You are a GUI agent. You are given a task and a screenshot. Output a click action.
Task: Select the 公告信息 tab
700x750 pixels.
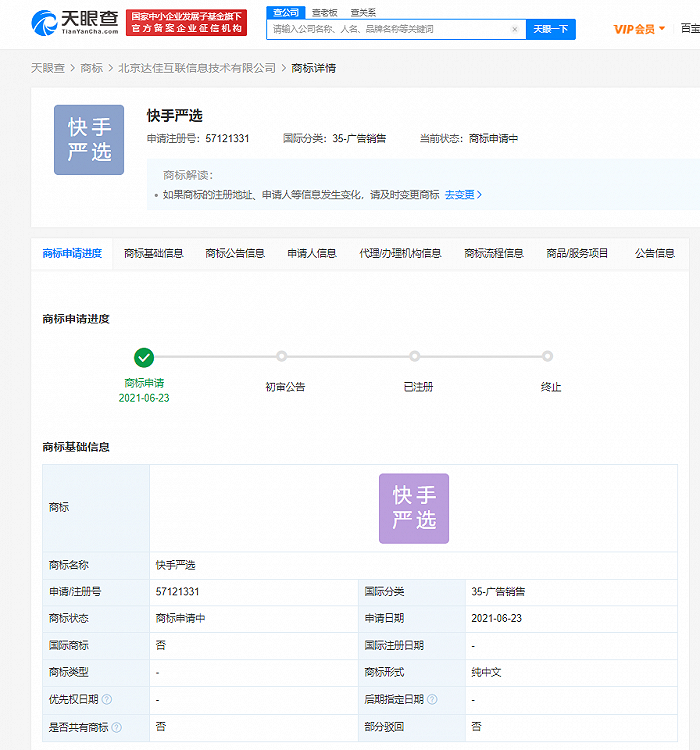coord(655,254)
